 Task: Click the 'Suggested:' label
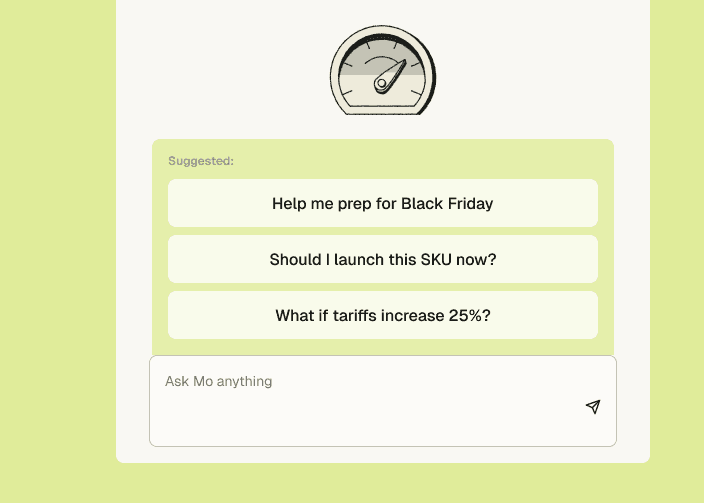[x=200, y=160]
